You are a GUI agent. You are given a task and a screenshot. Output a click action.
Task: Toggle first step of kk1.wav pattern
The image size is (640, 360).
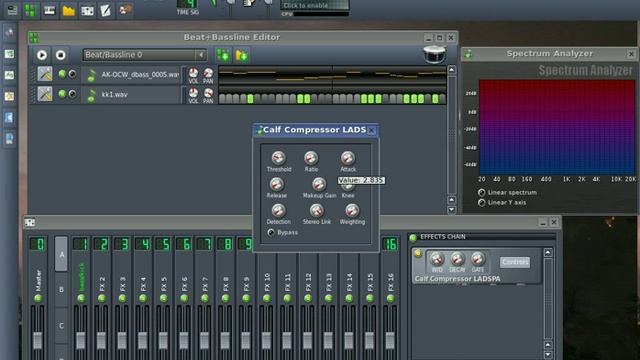click(222, 98)
